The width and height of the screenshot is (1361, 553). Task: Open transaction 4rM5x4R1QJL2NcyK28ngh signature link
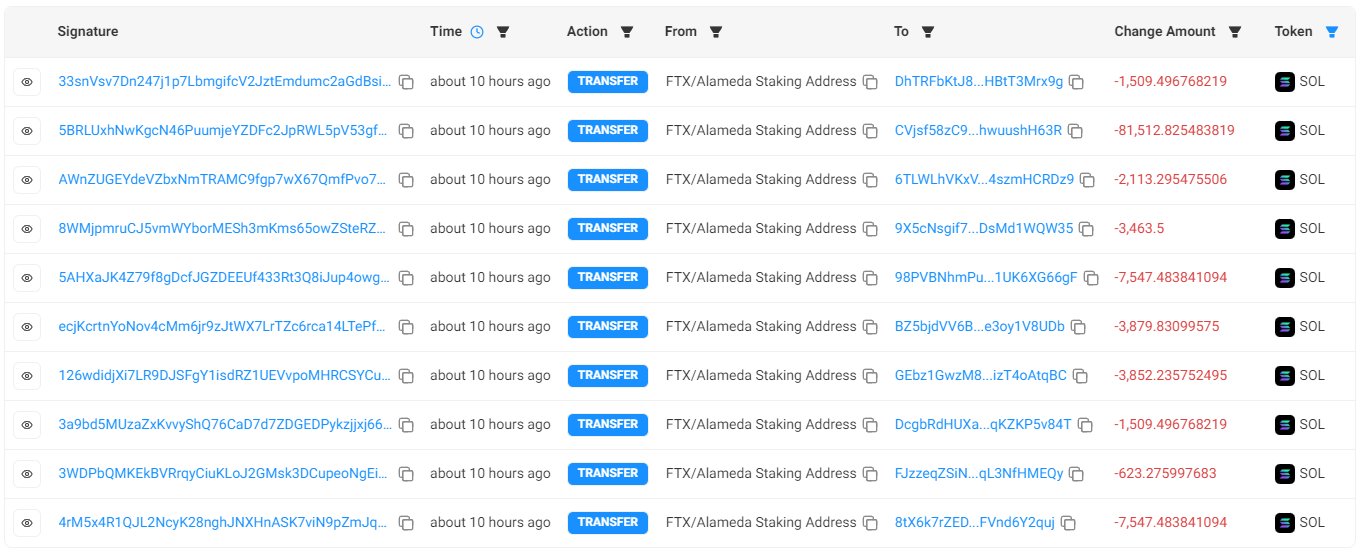tap(225, 523)
